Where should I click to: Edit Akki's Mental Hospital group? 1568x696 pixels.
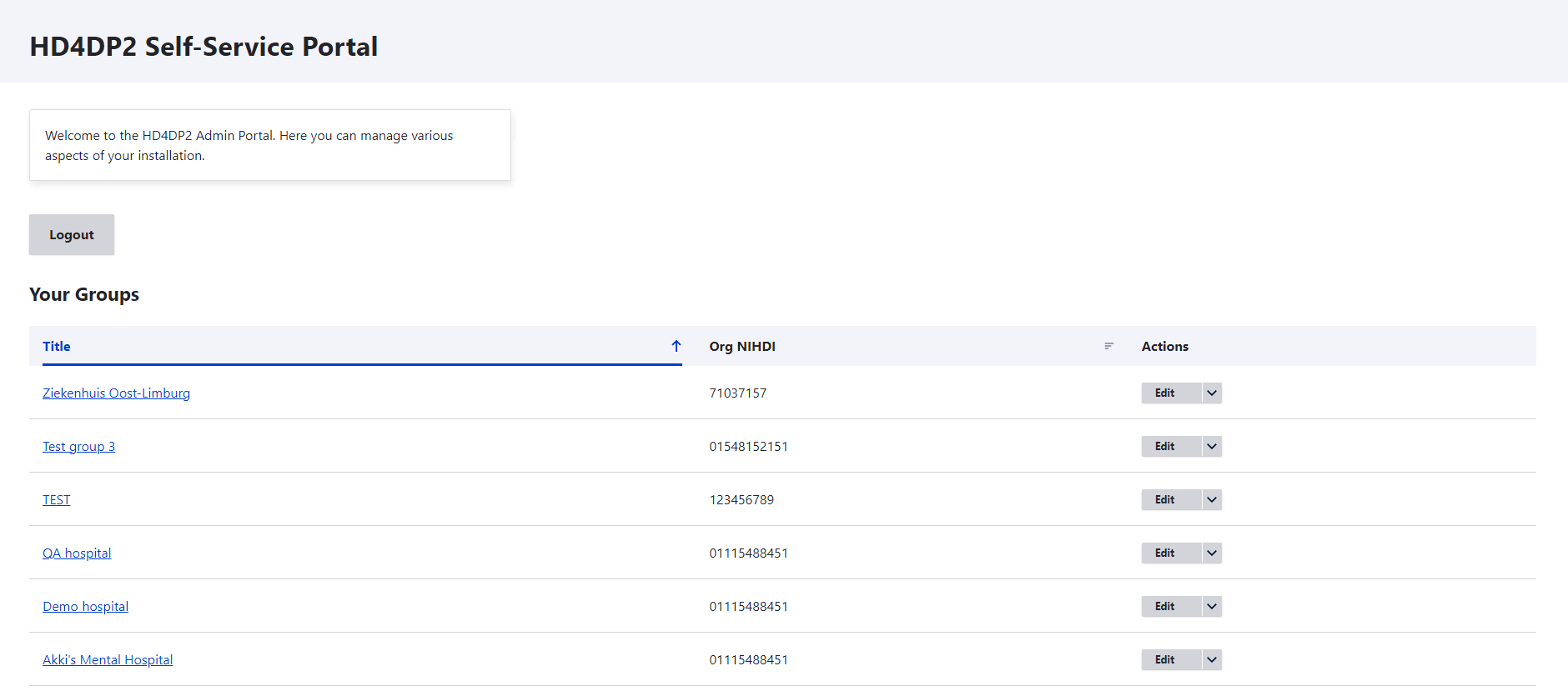(x=1164, y=660)
